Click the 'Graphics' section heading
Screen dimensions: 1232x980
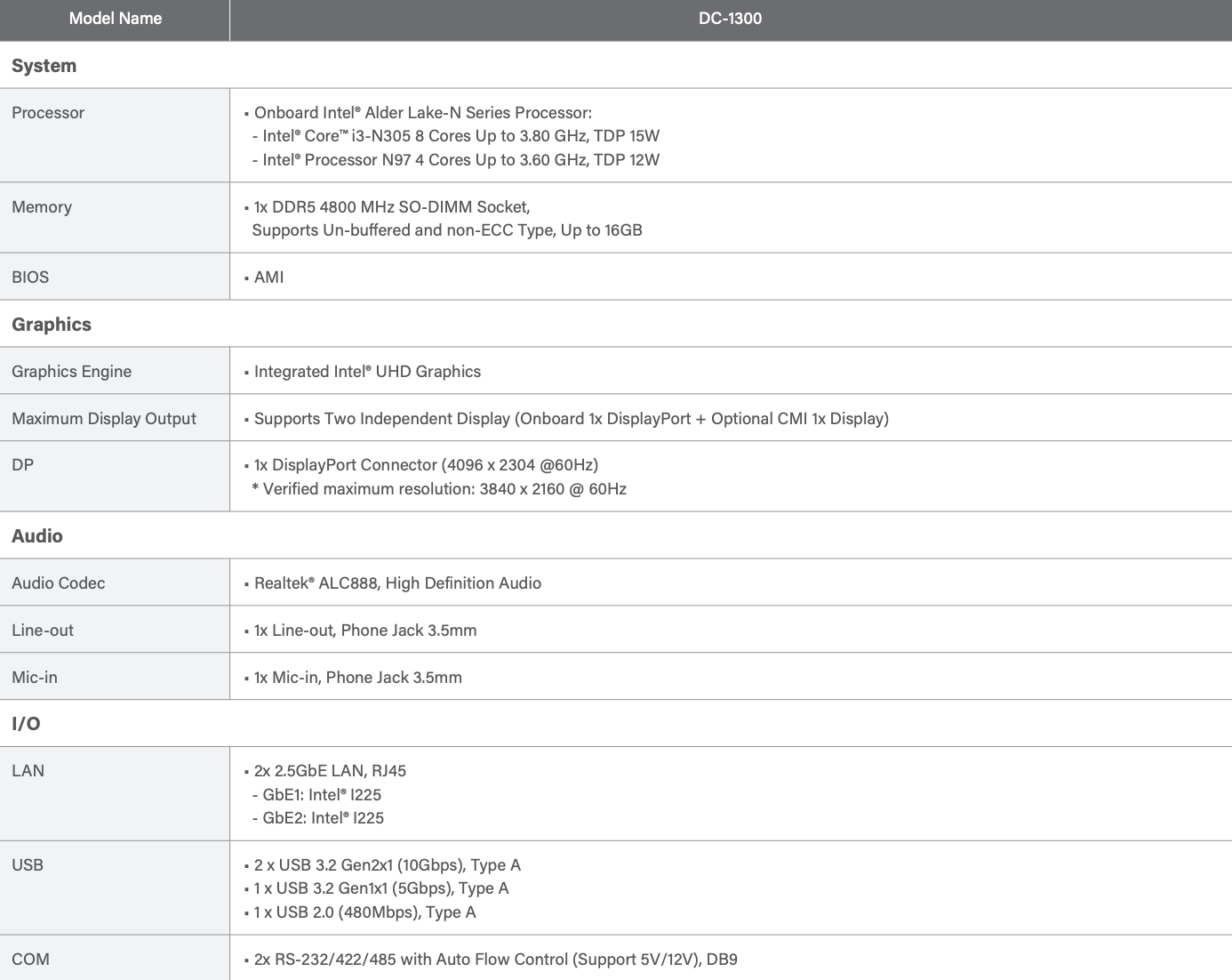pyautogui.click(x=52, y=325)
